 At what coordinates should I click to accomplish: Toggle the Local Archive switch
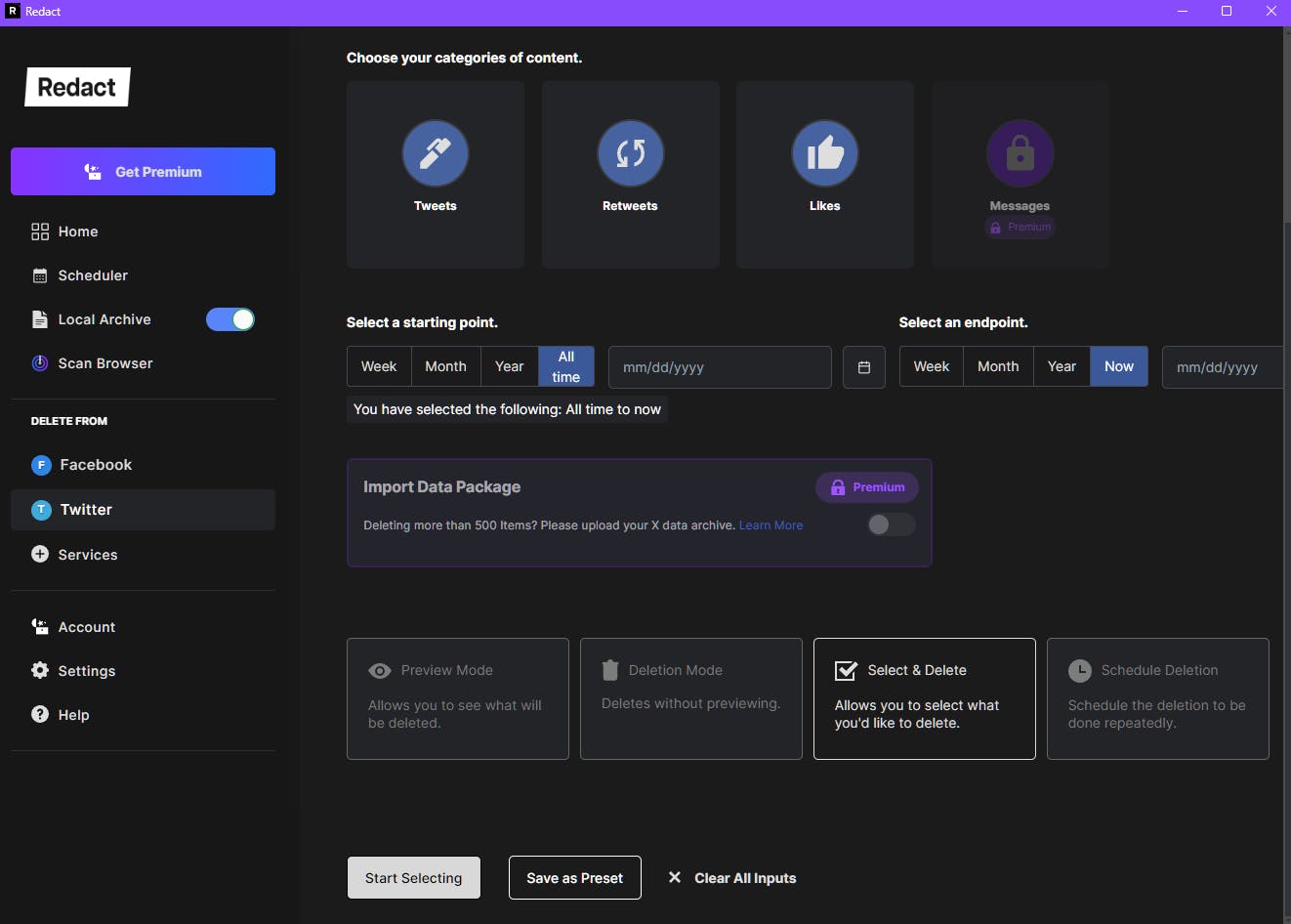click(x=230, y=319)
